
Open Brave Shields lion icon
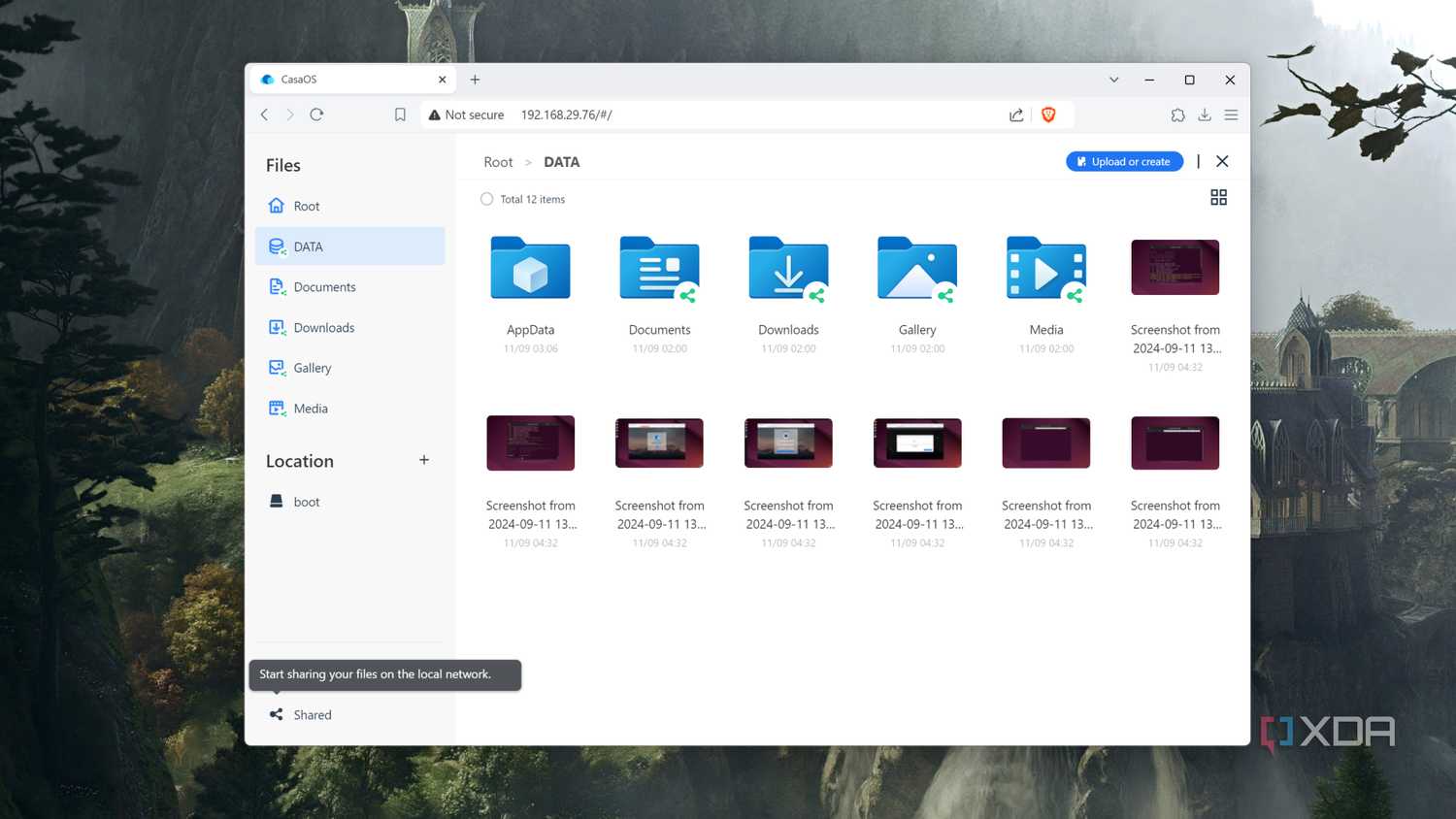tap(1048, 115)
